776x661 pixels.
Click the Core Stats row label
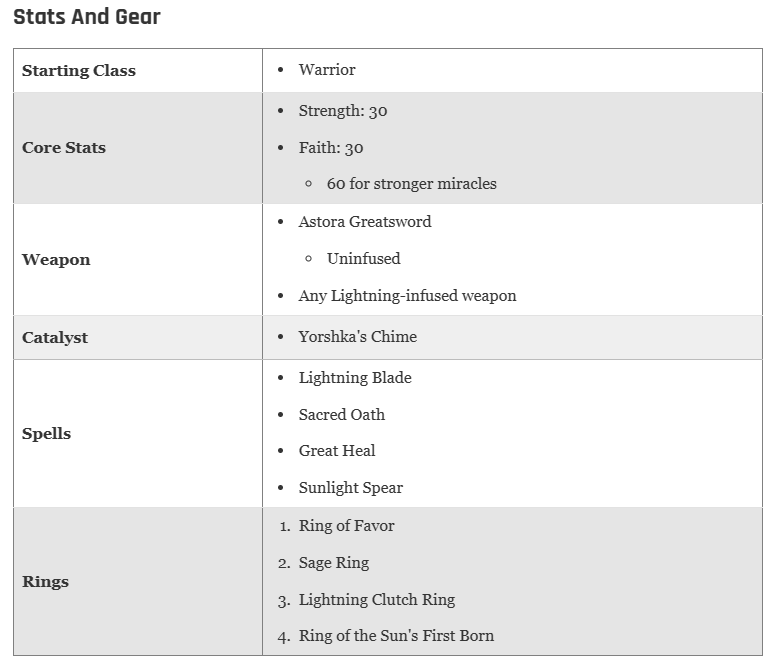64,147
